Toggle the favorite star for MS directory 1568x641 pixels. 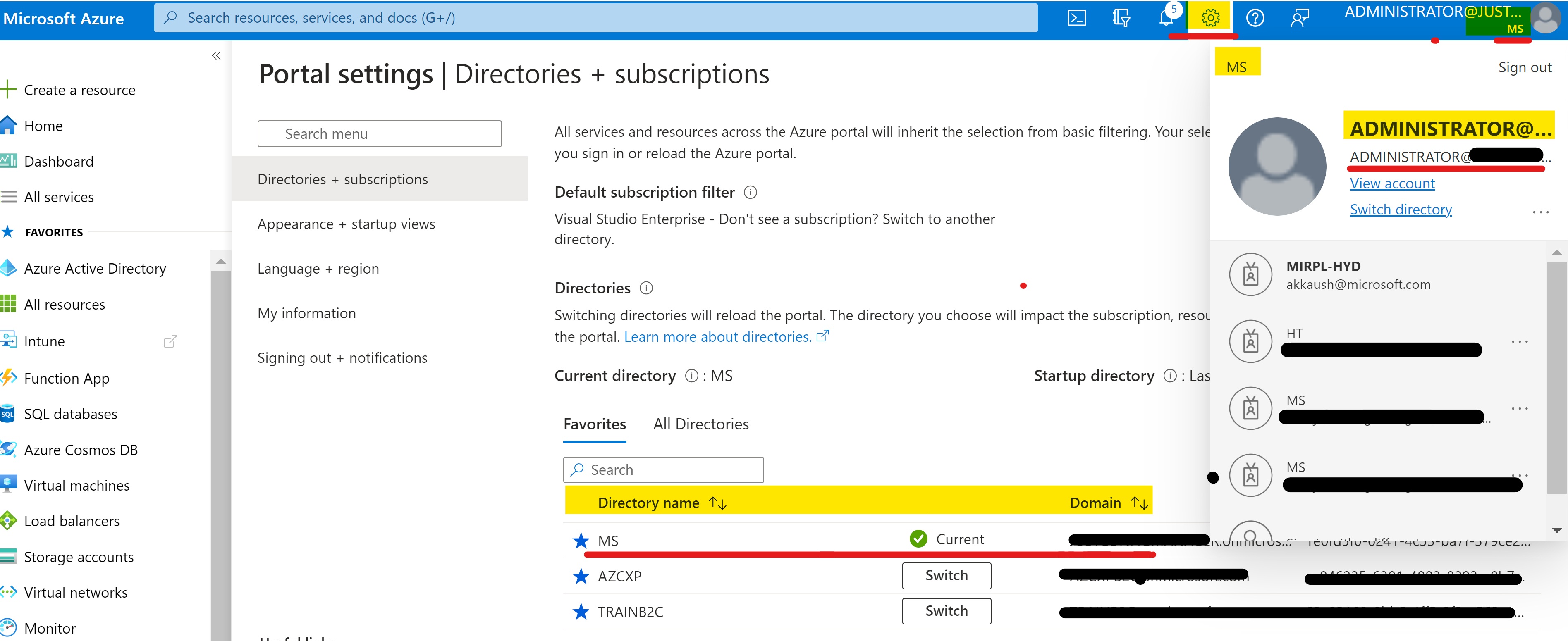tap(581, 541)
